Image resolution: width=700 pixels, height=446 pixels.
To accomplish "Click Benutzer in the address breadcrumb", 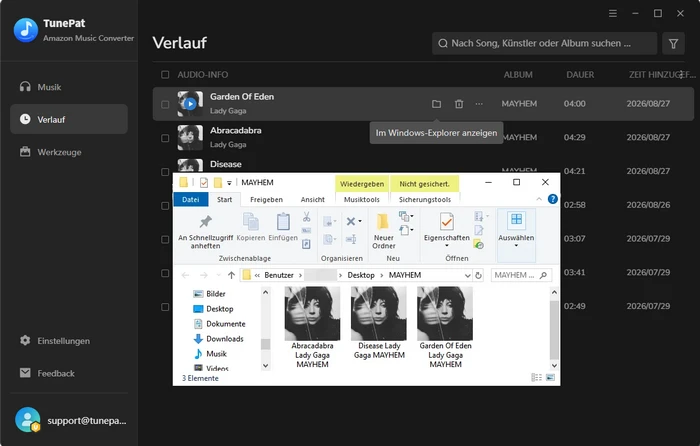I will 279,275.
